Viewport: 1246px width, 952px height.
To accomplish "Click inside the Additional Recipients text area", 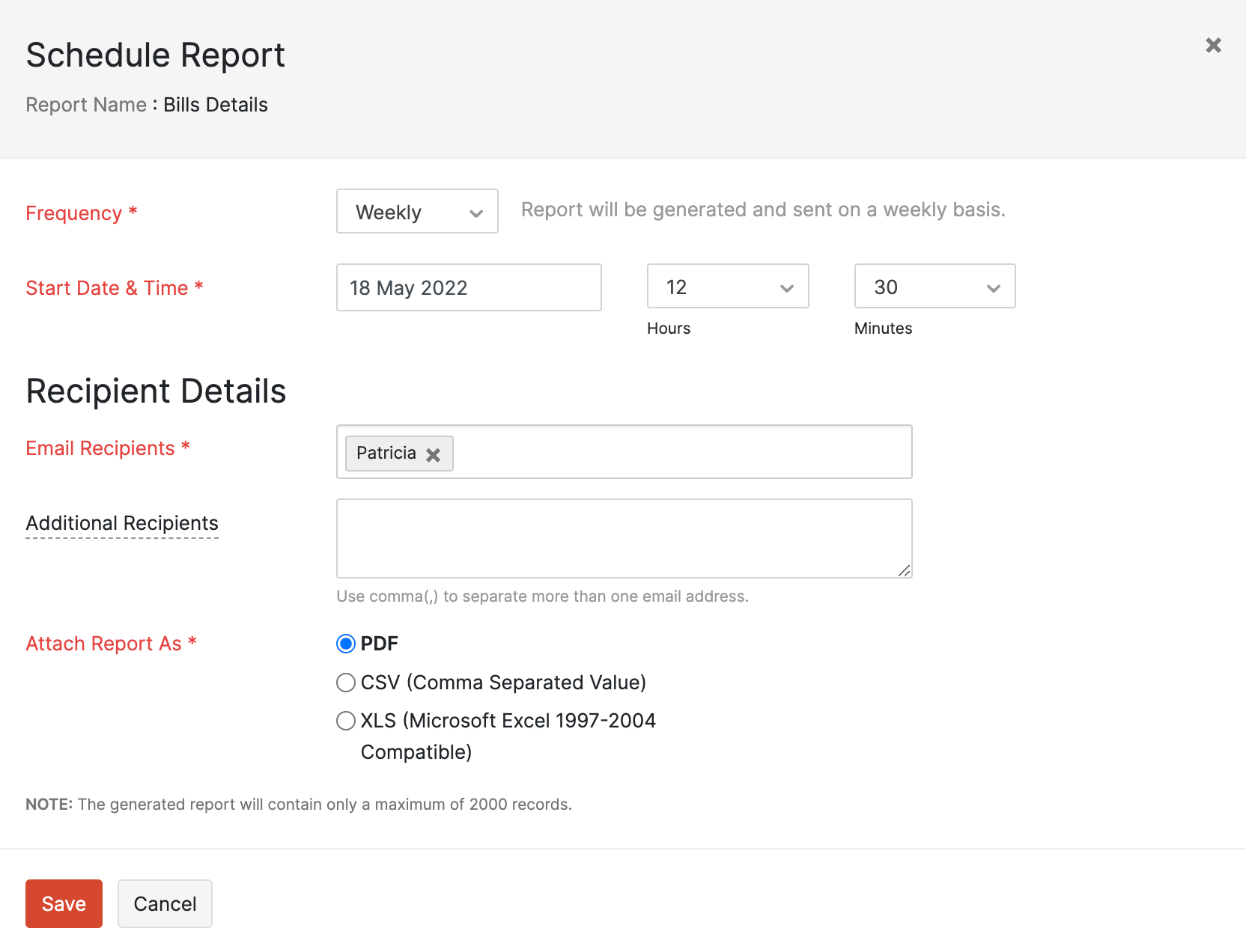I will click(x=624, y=538).
